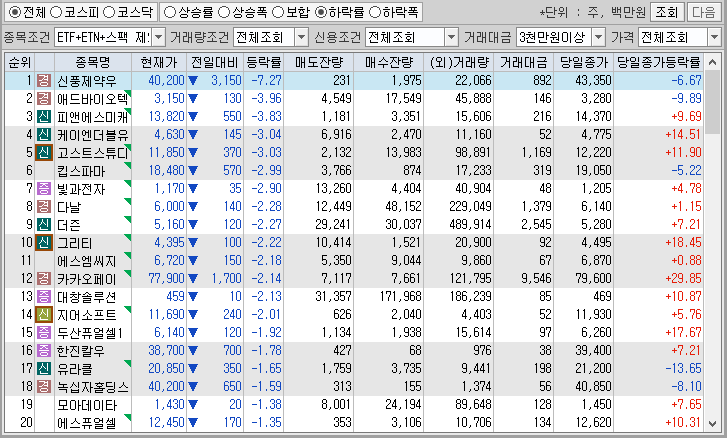Click the 거래대금 column header

(x=523, y=62)
